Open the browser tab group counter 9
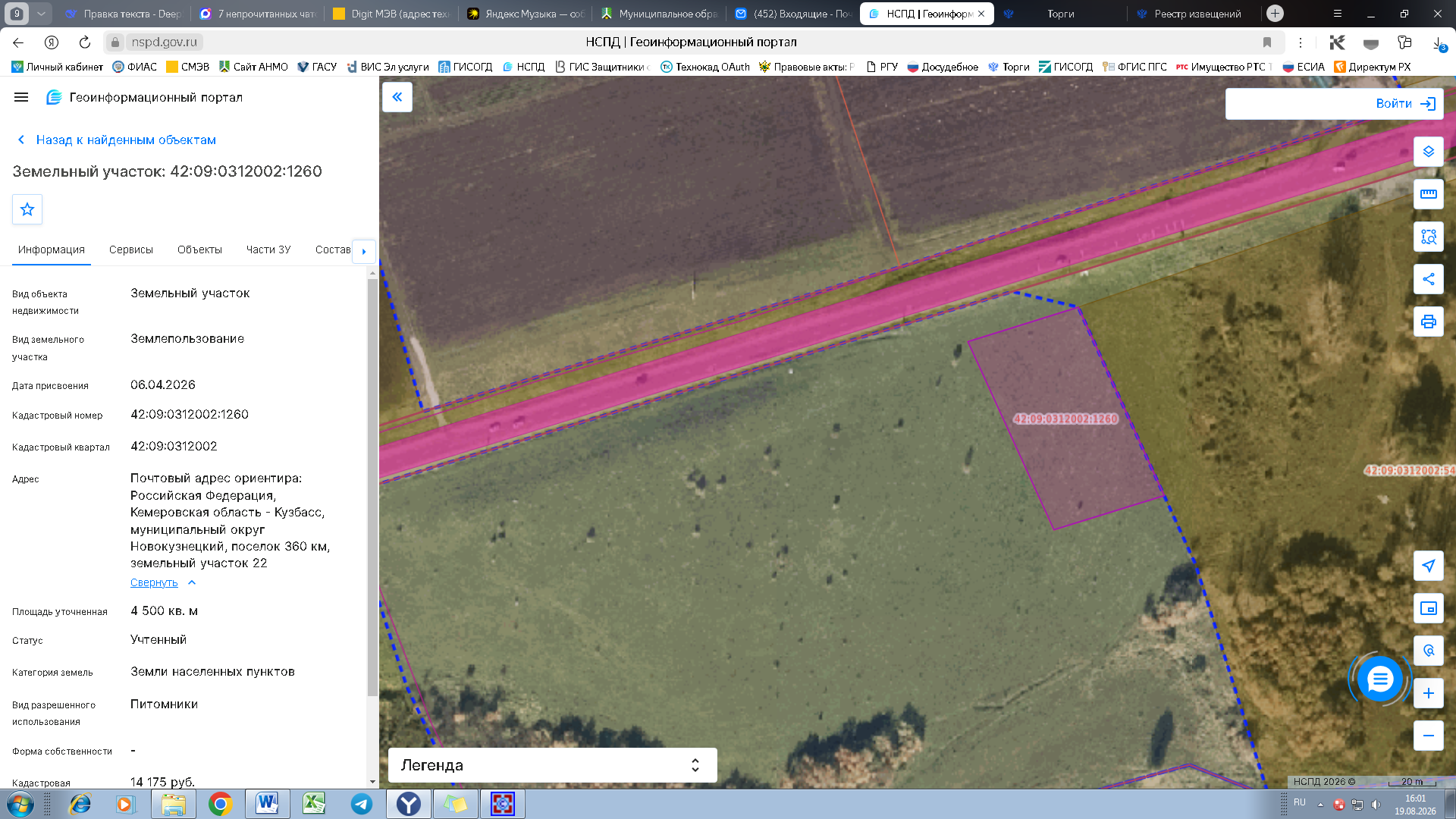This screenshot has width=1456, height=819. pos(17,14)
